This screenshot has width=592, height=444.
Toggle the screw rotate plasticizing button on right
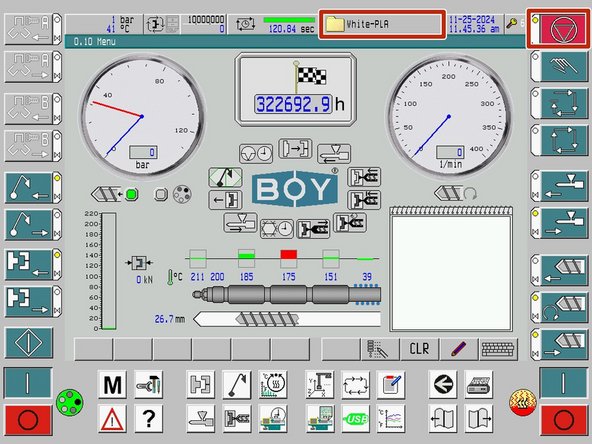[x=559, y=307]
